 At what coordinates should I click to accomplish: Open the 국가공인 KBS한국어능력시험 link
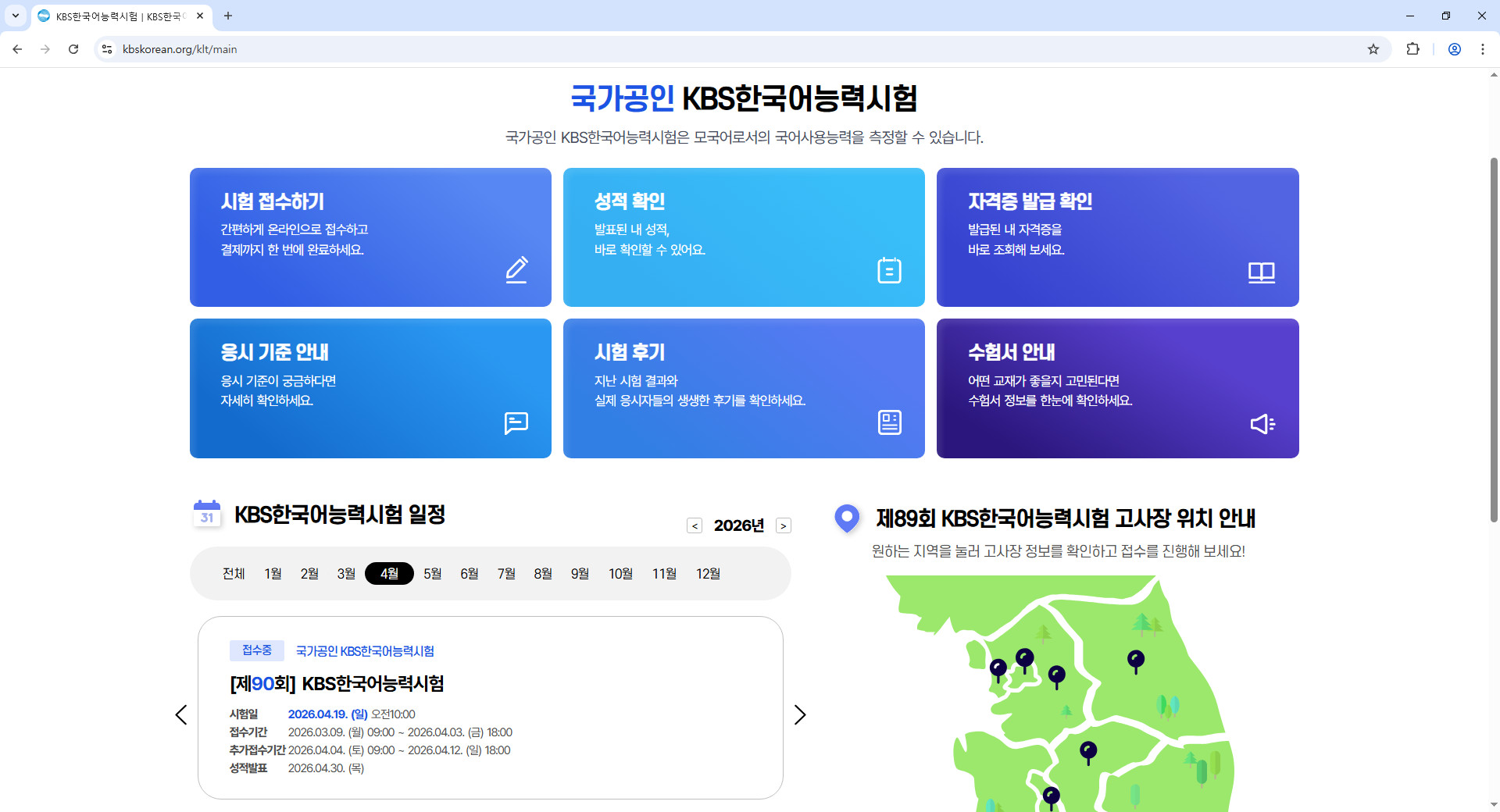pyautogui.click(x=364, y=650)
